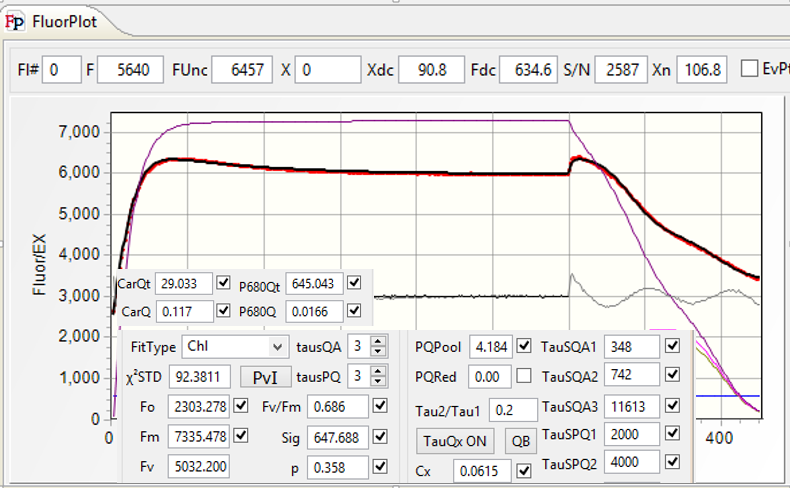Click the PQPool value field

pos(489,347)
